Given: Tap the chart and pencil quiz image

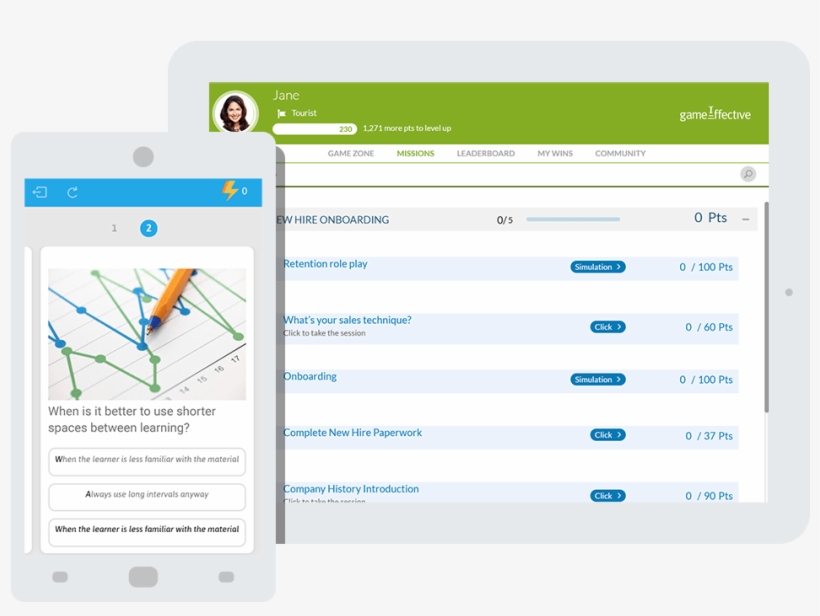Looking at the screenshot, I should point(147,334).
